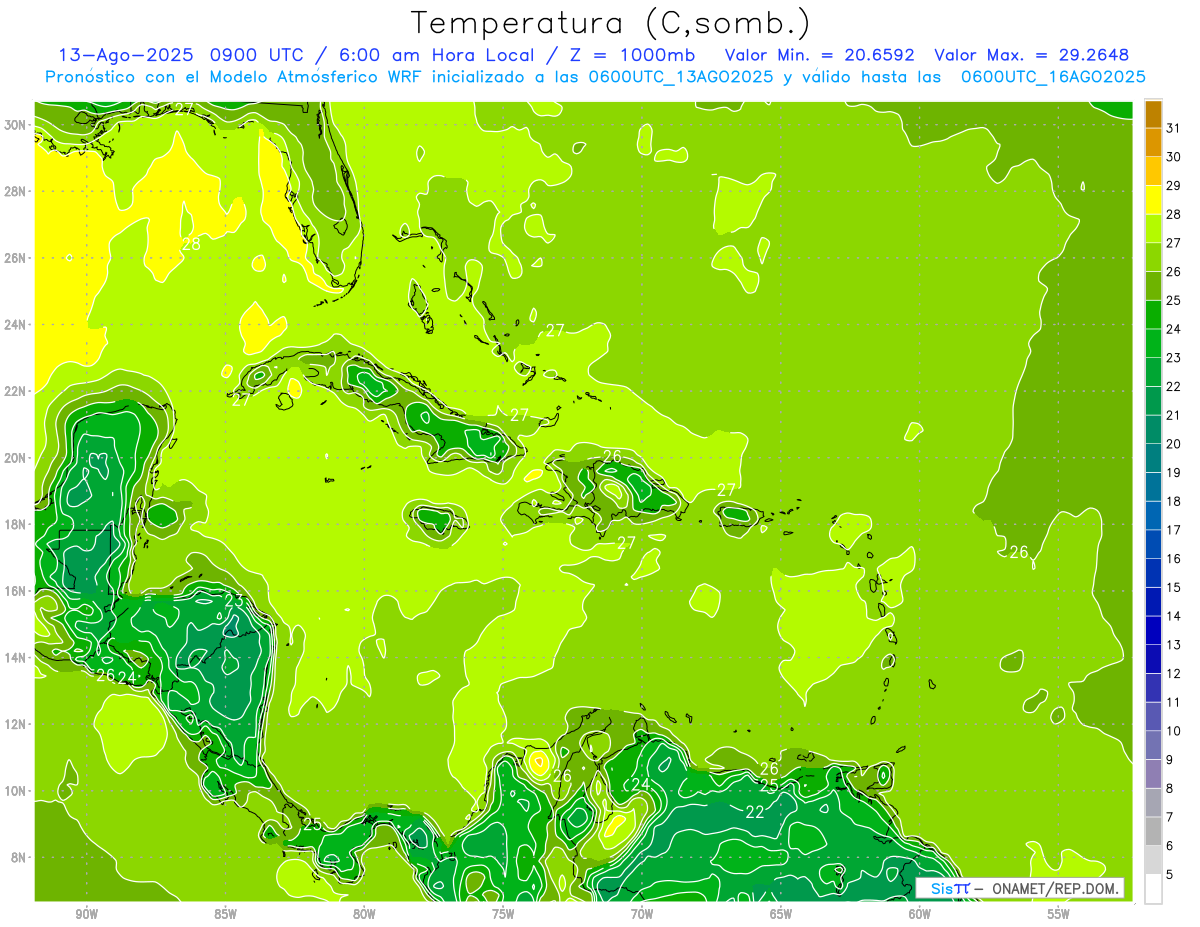Click the 28N latitude axis label

coord(15,191)
